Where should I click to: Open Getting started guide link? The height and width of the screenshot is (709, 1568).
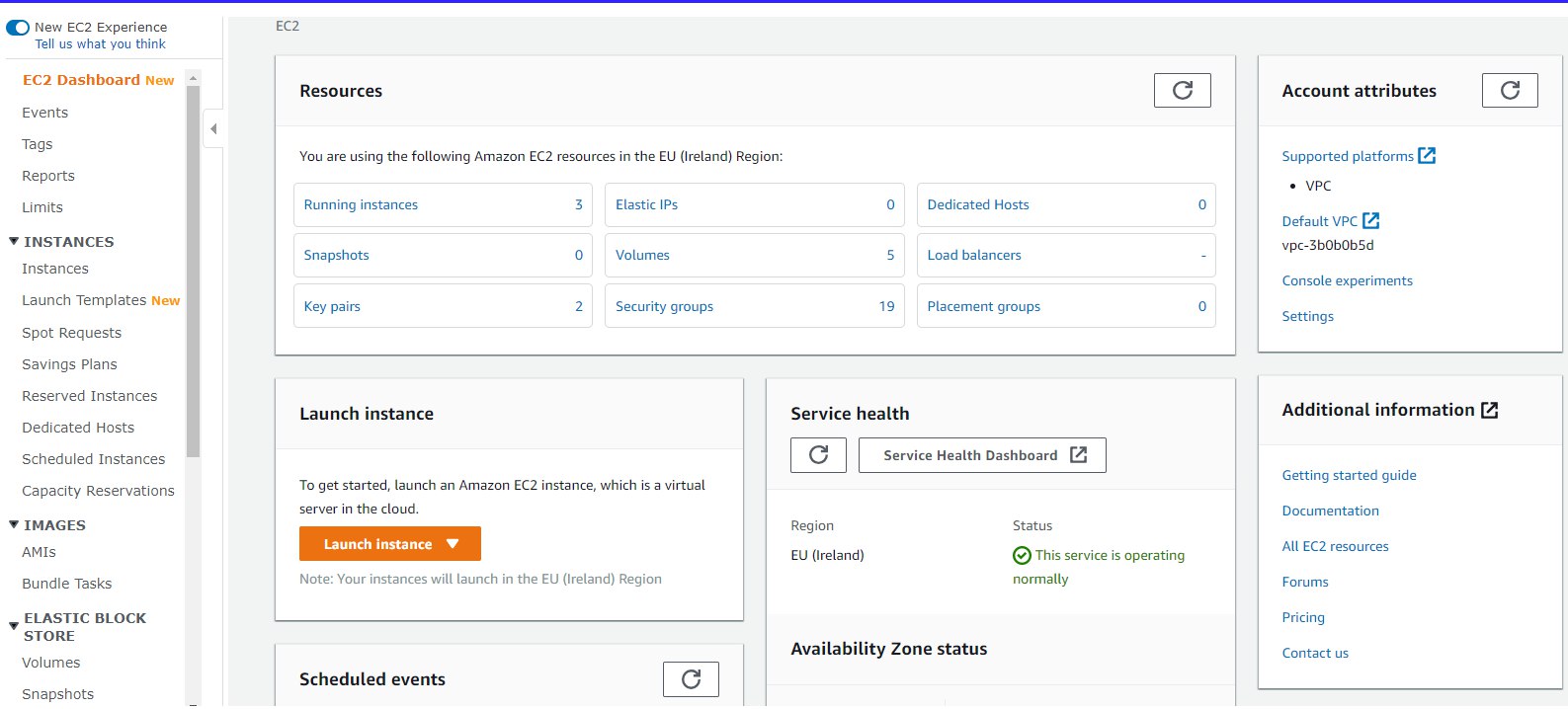click(1350, 476)
